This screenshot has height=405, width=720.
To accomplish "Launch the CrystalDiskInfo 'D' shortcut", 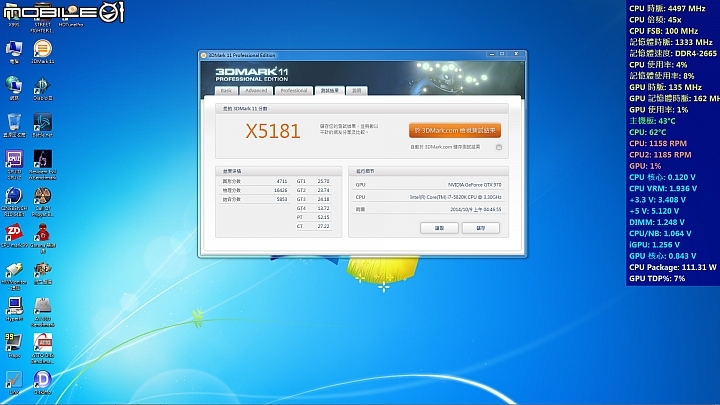I will (43, 383).
